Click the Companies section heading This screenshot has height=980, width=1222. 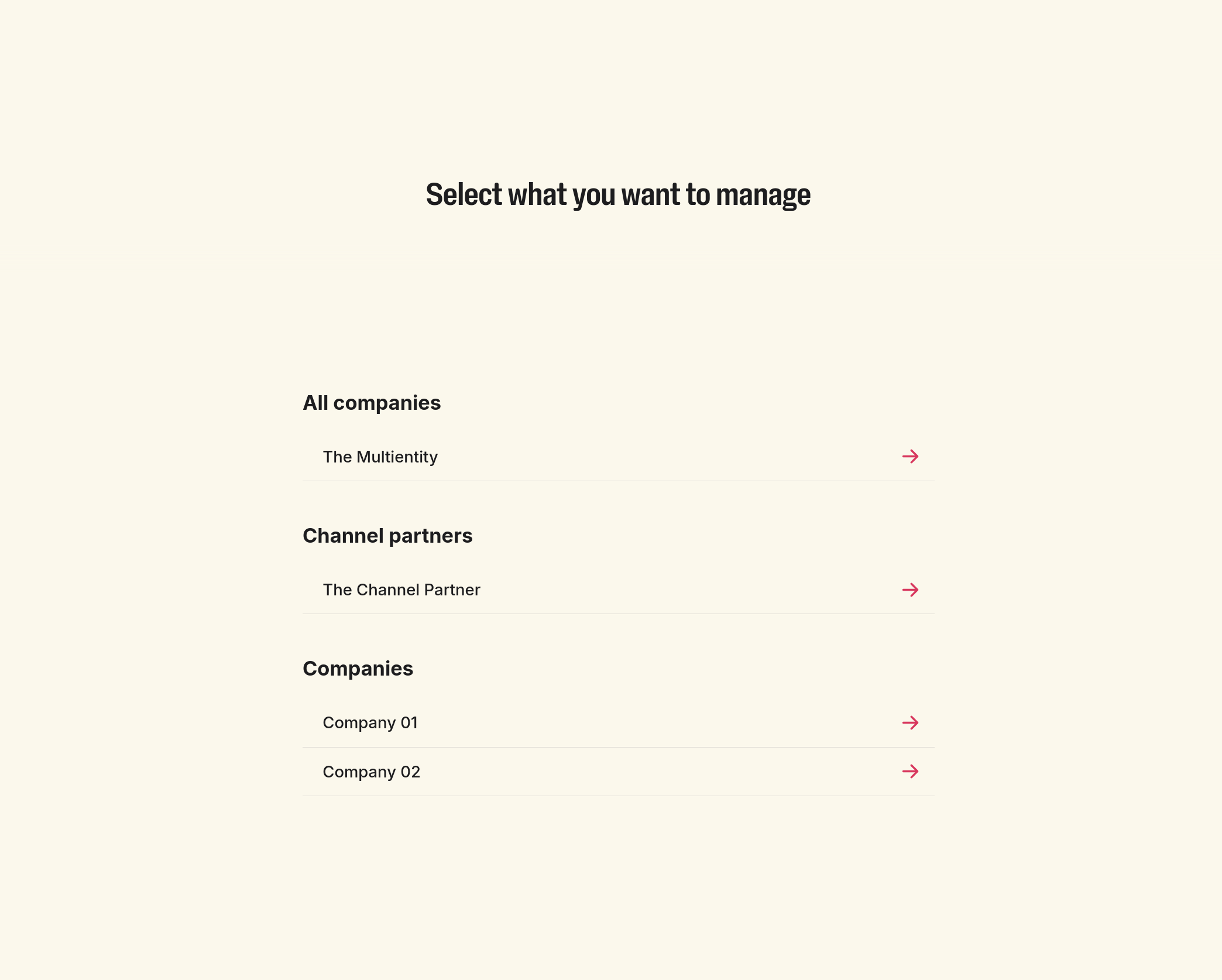coord(358,669)
